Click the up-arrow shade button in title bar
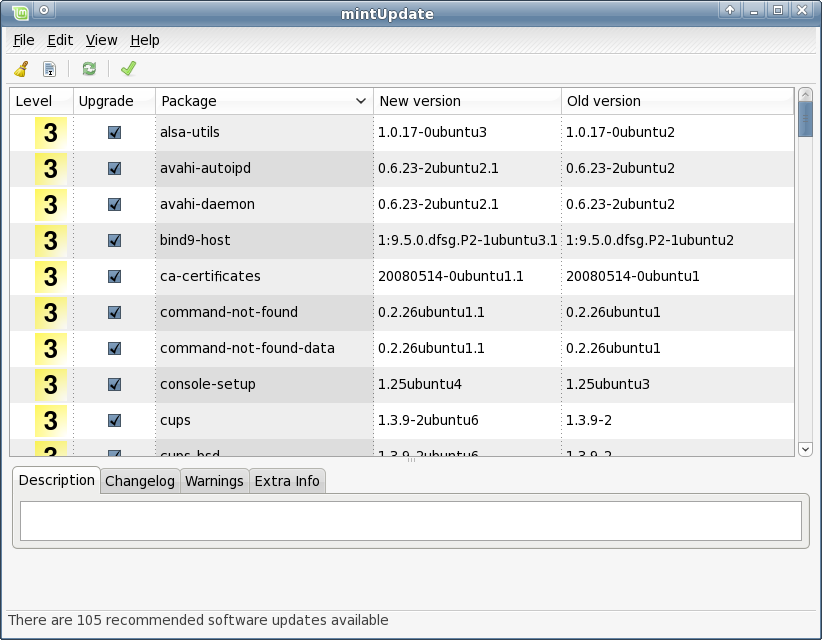Image resolution: width=822 pixels, height=640 pixels. tap(730, 10)
